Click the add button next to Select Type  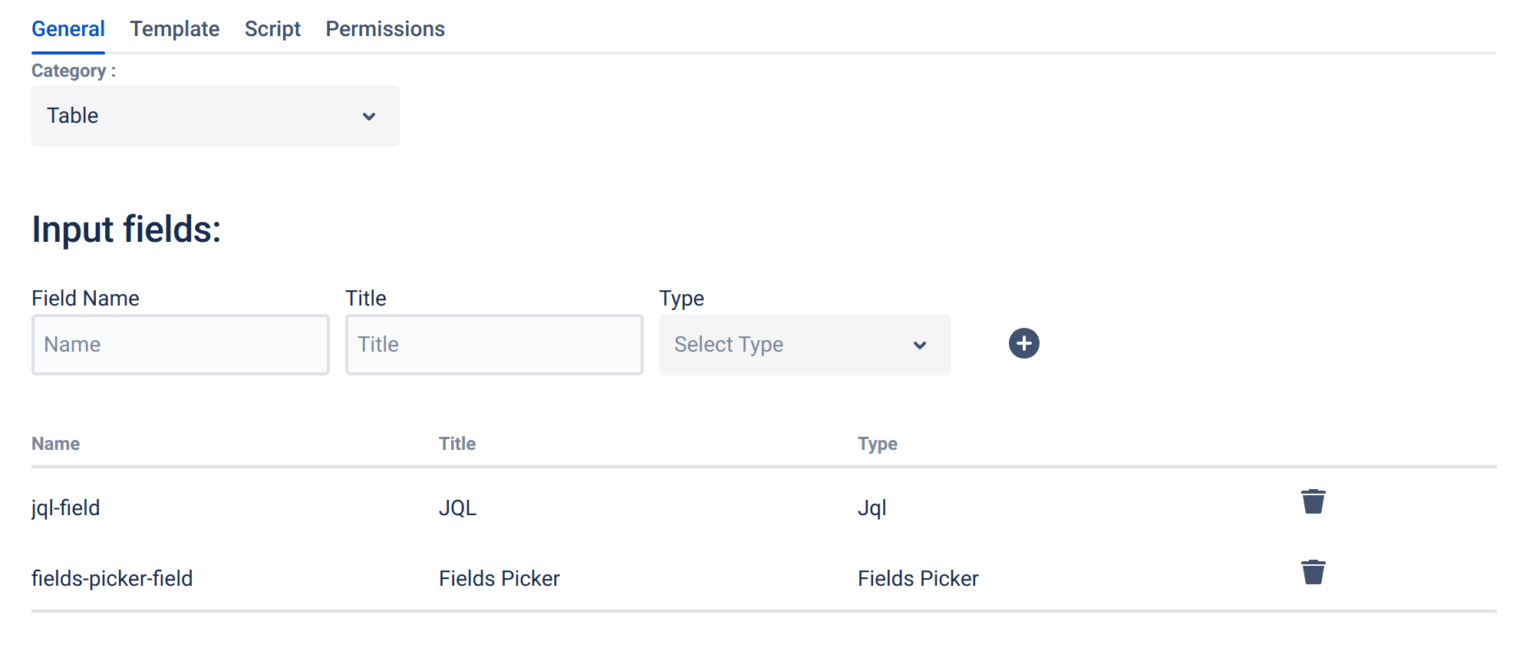pos(1024,343)
